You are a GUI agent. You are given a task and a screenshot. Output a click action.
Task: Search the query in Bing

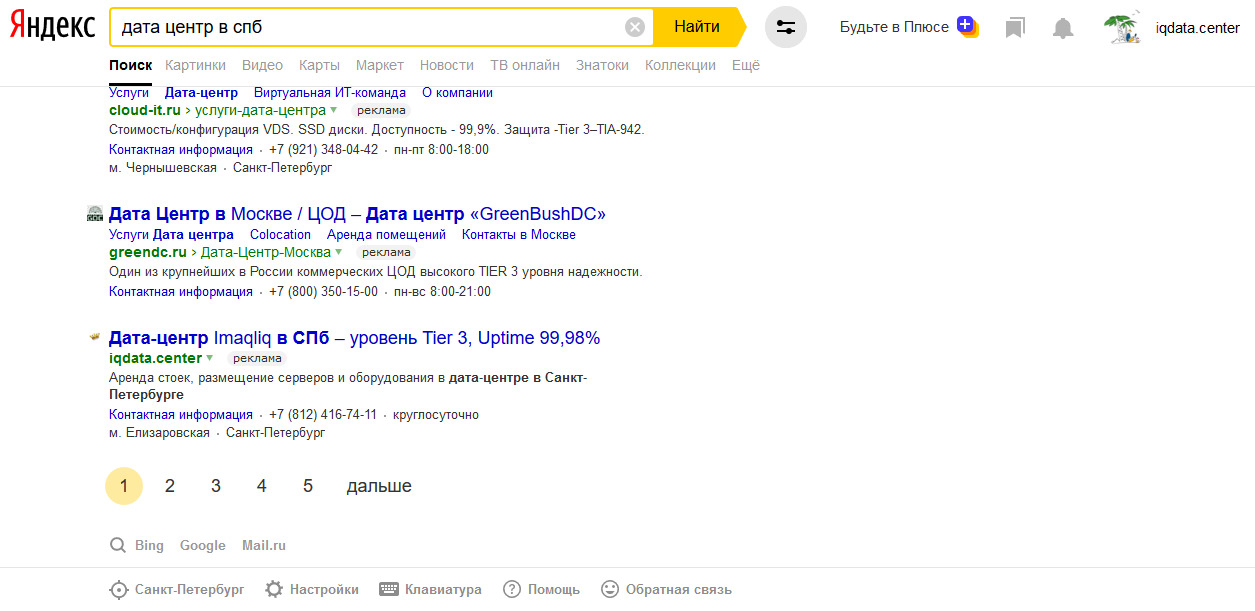coord(149,546)
